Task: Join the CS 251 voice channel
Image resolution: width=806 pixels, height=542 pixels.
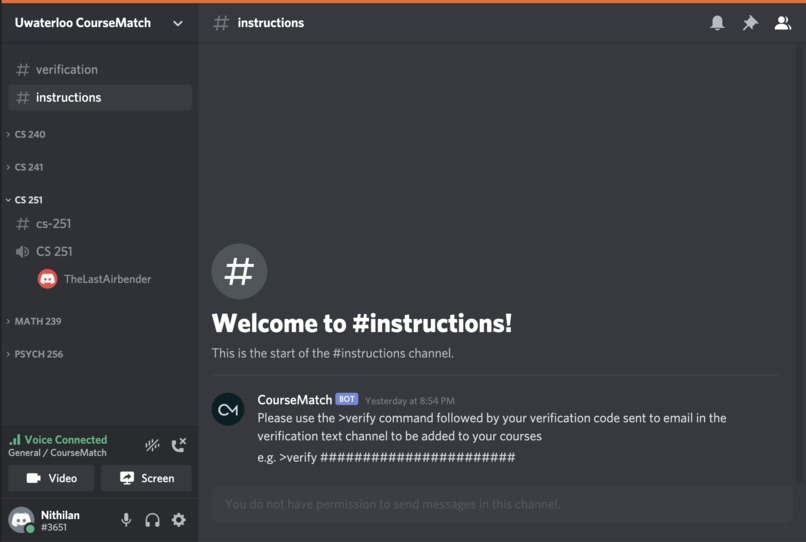Action: click(100, 251)
